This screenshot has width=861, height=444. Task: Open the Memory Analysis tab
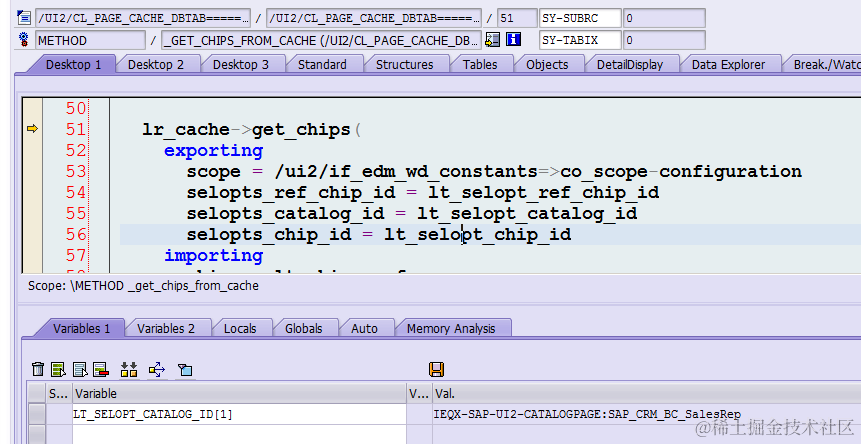click(451, 328)
